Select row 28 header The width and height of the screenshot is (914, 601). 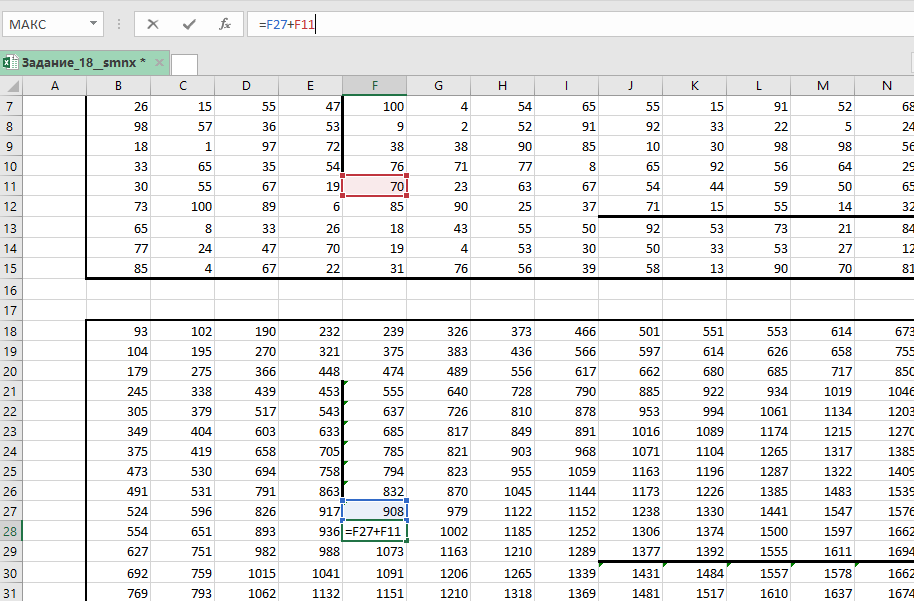pyautogui.click(x=11, y=533)
